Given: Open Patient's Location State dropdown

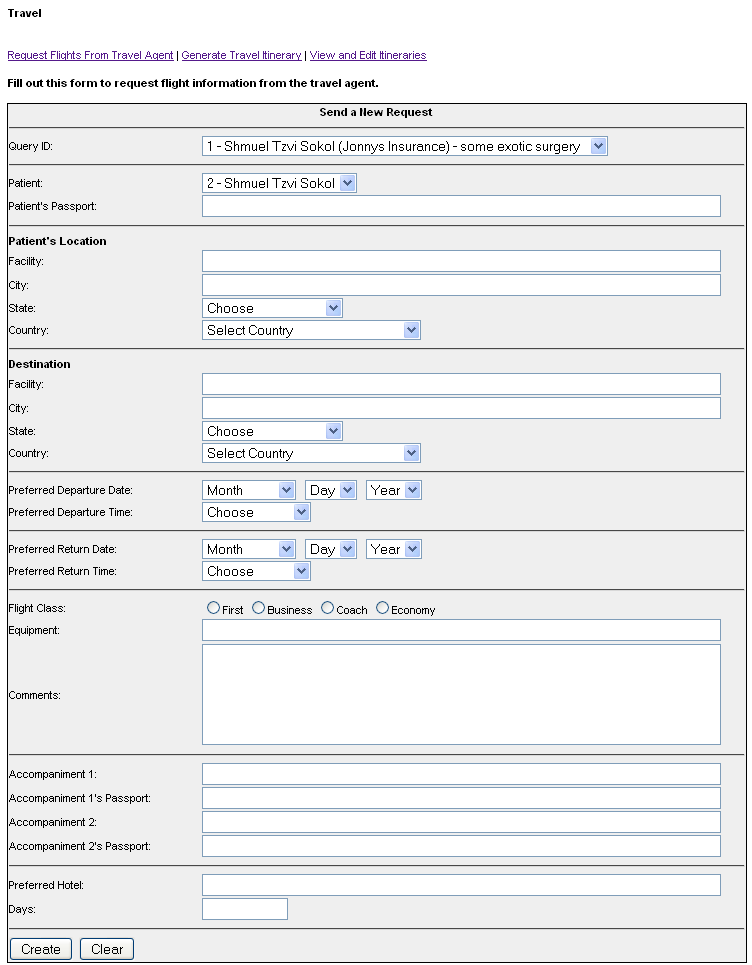Looking at the screenshot, I should tap(272, 308).
